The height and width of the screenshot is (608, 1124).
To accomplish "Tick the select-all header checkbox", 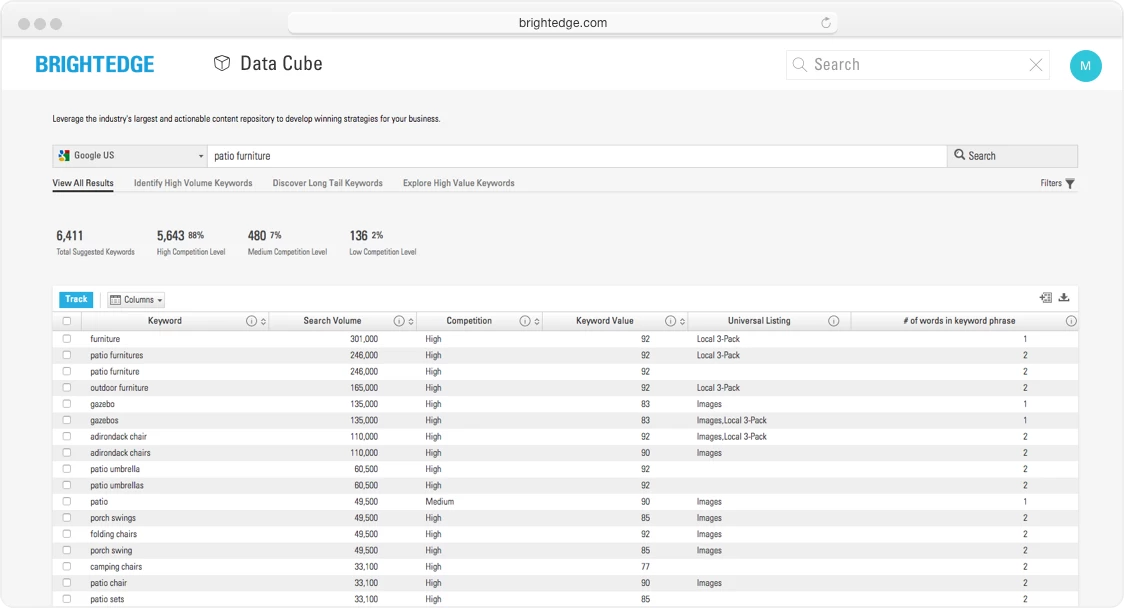I will (67, 321).
